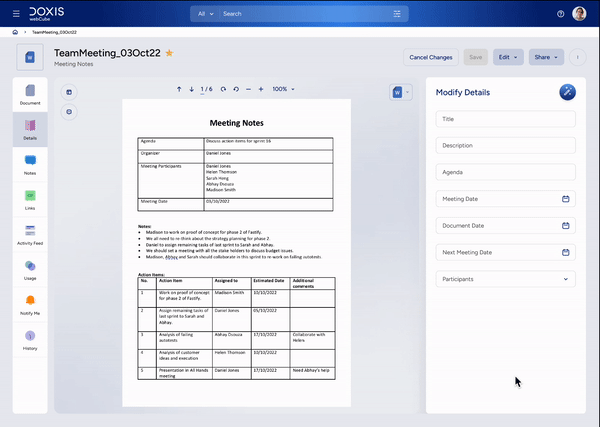Expand the 100% zoom level dropdown

(283, 89)
